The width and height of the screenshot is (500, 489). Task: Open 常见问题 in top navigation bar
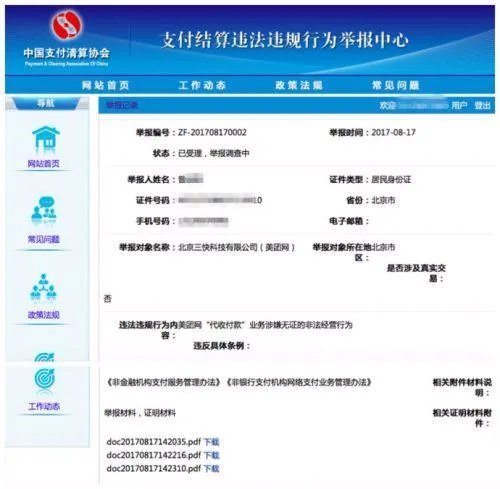click(x=396, y=85)
